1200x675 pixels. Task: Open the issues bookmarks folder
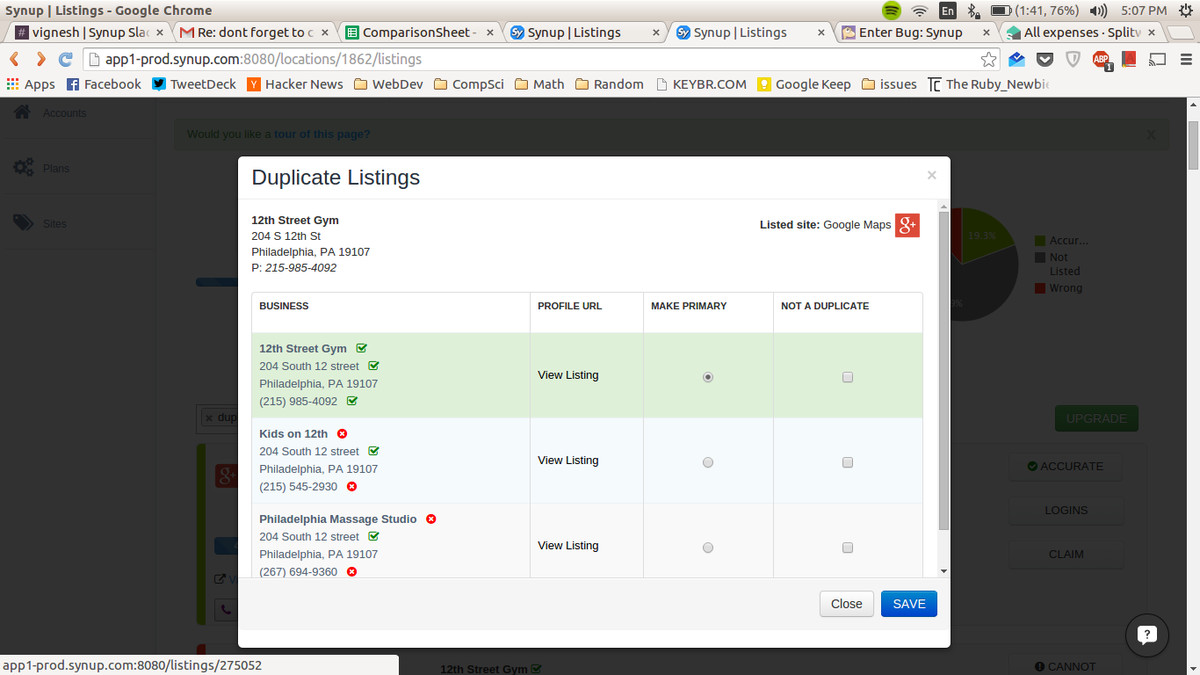click(x=889, y=84)
